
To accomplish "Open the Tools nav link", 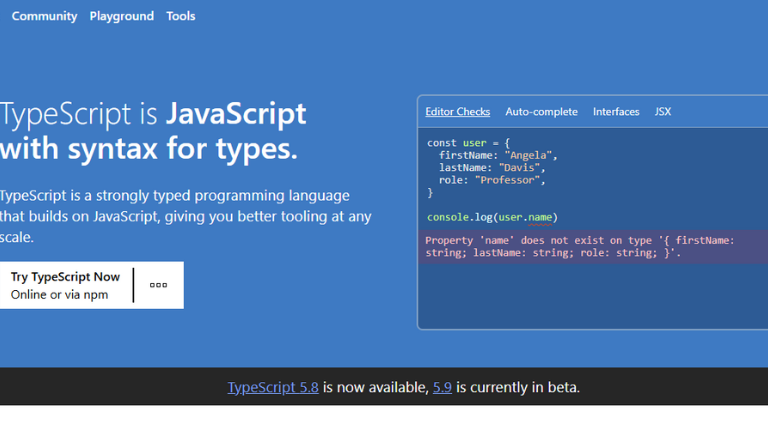I will 181,16.
